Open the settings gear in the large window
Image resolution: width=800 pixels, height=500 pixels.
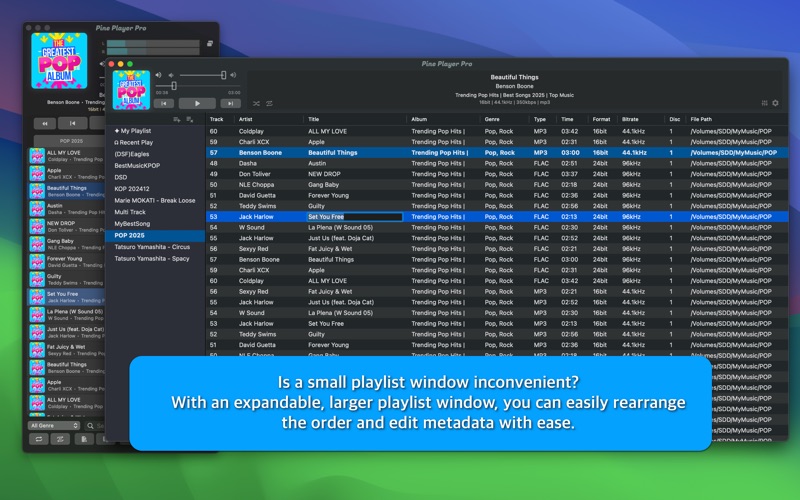click(x=776, y=103)
